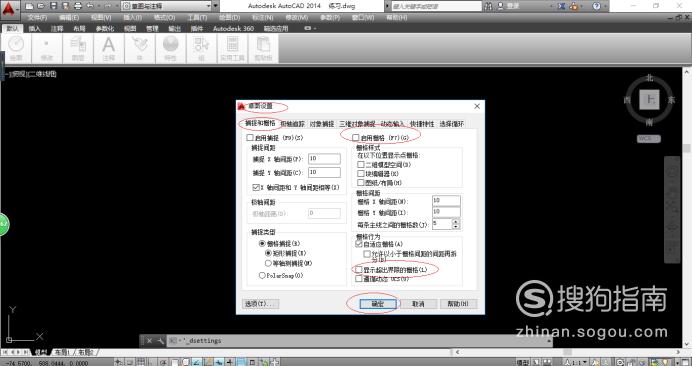Select the PolarSnap radio button
This screenshot has width=692, height=366.
262,275
